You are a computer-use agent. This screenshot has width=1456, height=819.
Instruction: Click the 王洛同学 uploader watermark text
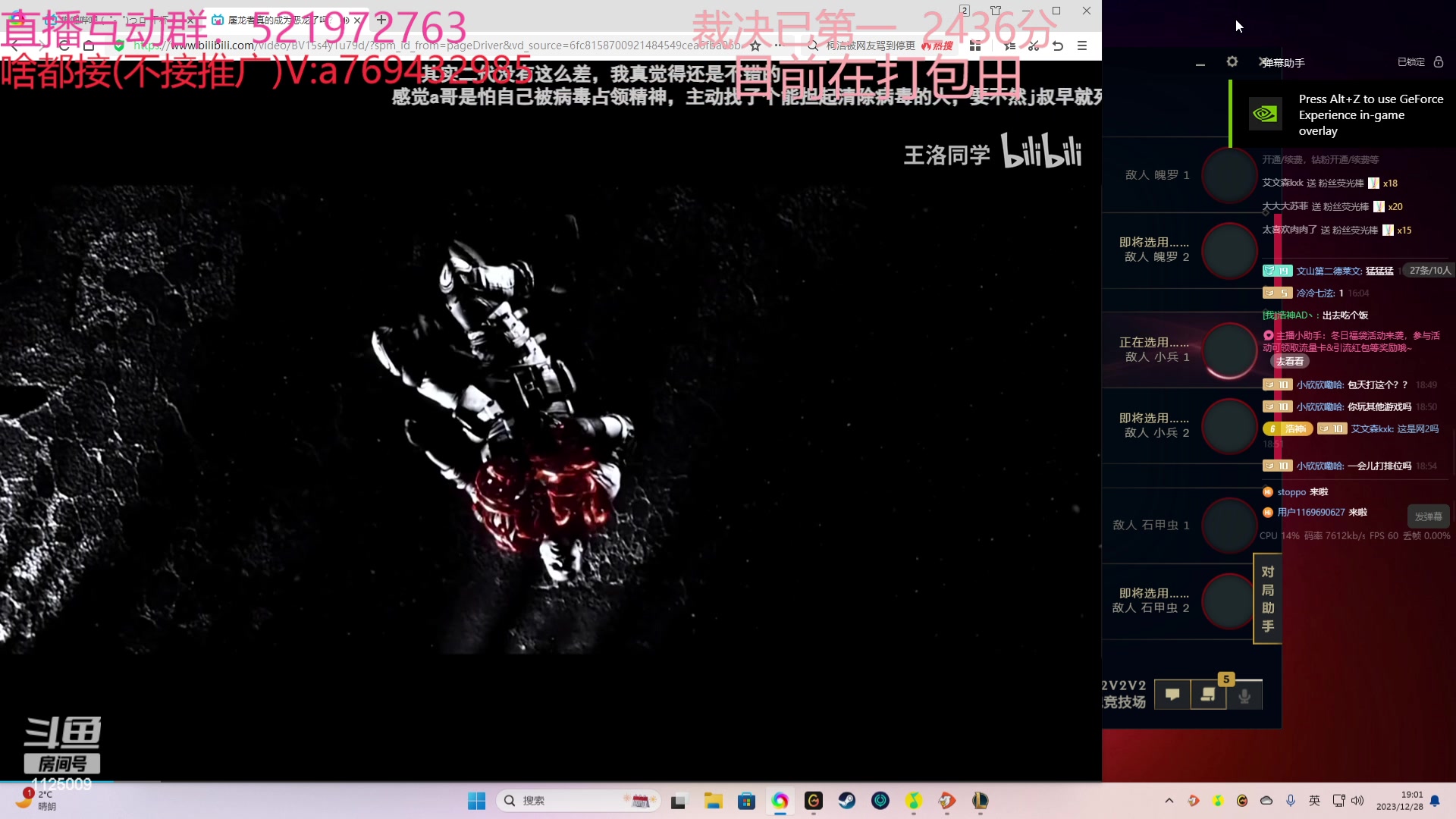[x=946, y=155]
